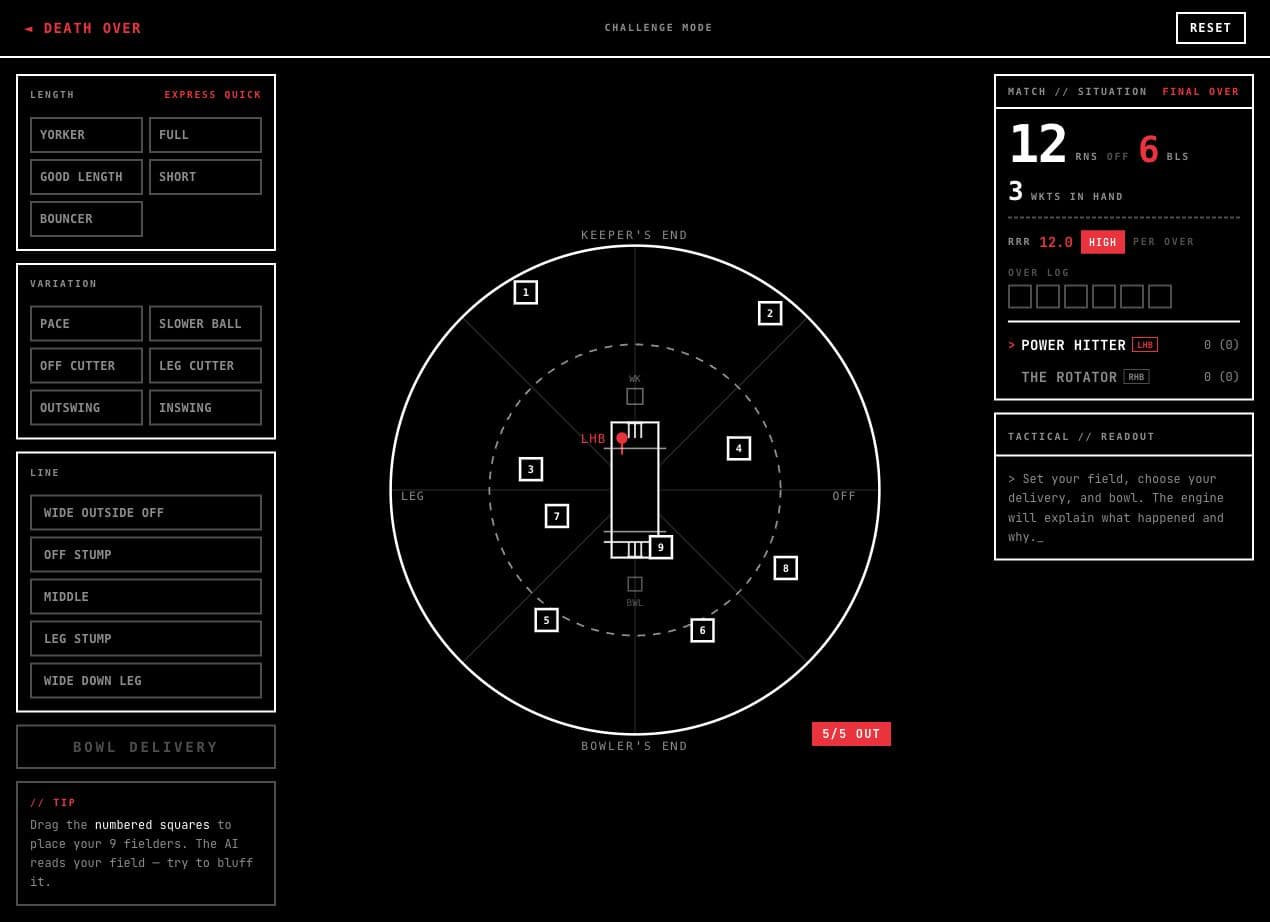The width and height of the screenshot is (1270, 922).
Task: Click the wicketkeeper WK square
Action: click(635, 396)
